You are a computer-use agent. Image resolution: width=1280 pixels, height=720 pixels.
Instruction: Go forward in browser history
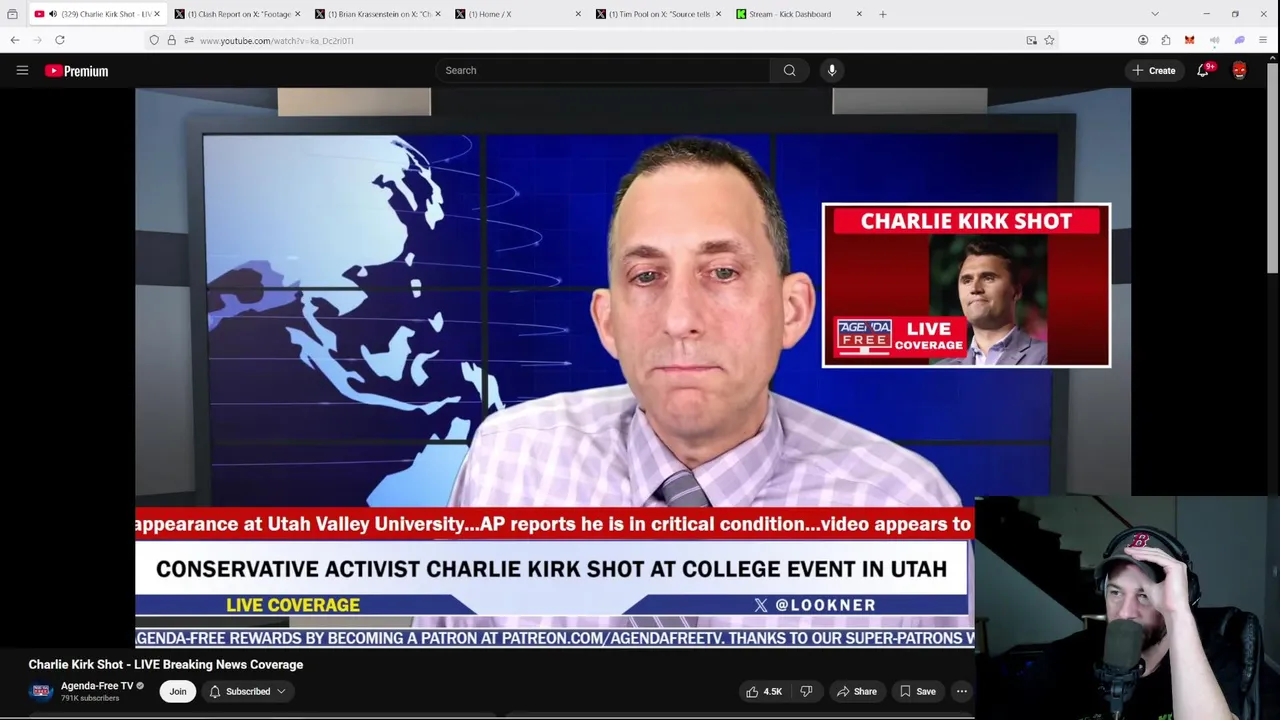pos(38,40)
